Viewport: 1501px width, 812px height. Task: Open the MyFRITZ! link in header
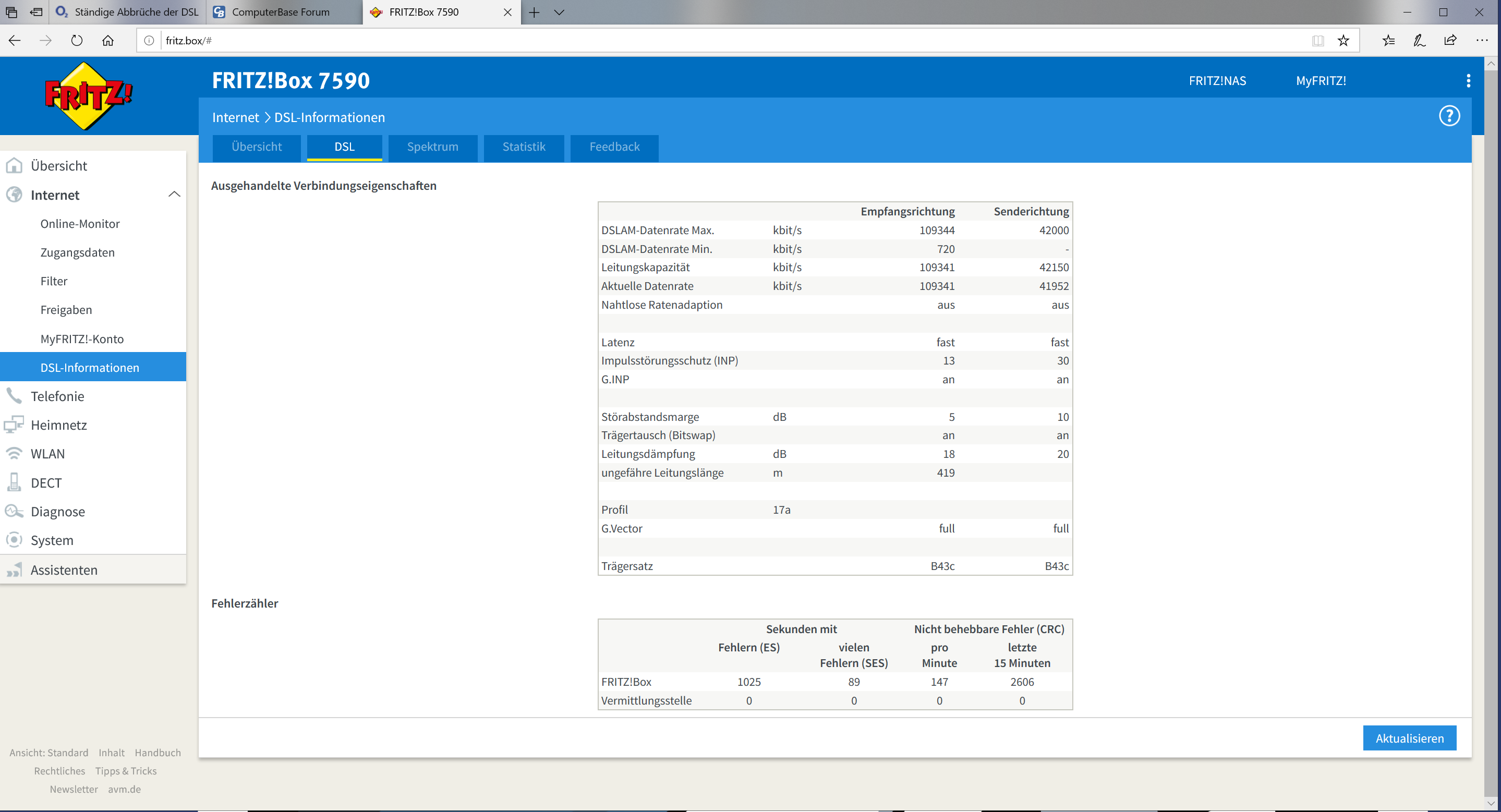(x=1321, y=80)
